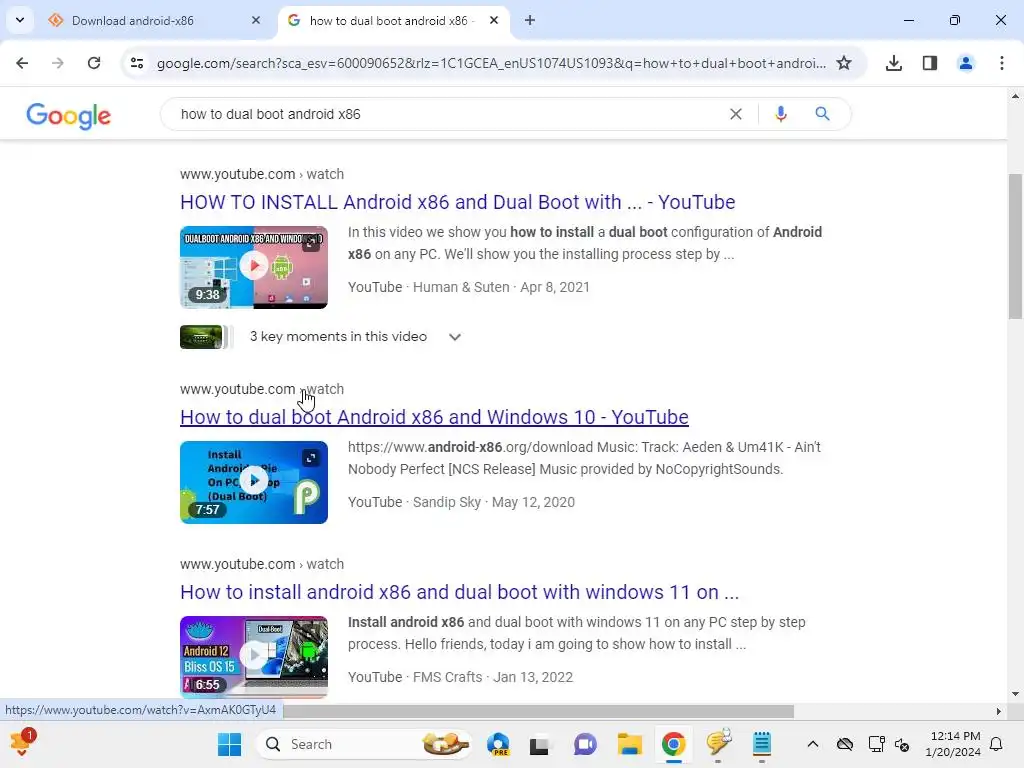1024x768 pixels.
Task: Start voice search with microphone
Action: [780, 114]
